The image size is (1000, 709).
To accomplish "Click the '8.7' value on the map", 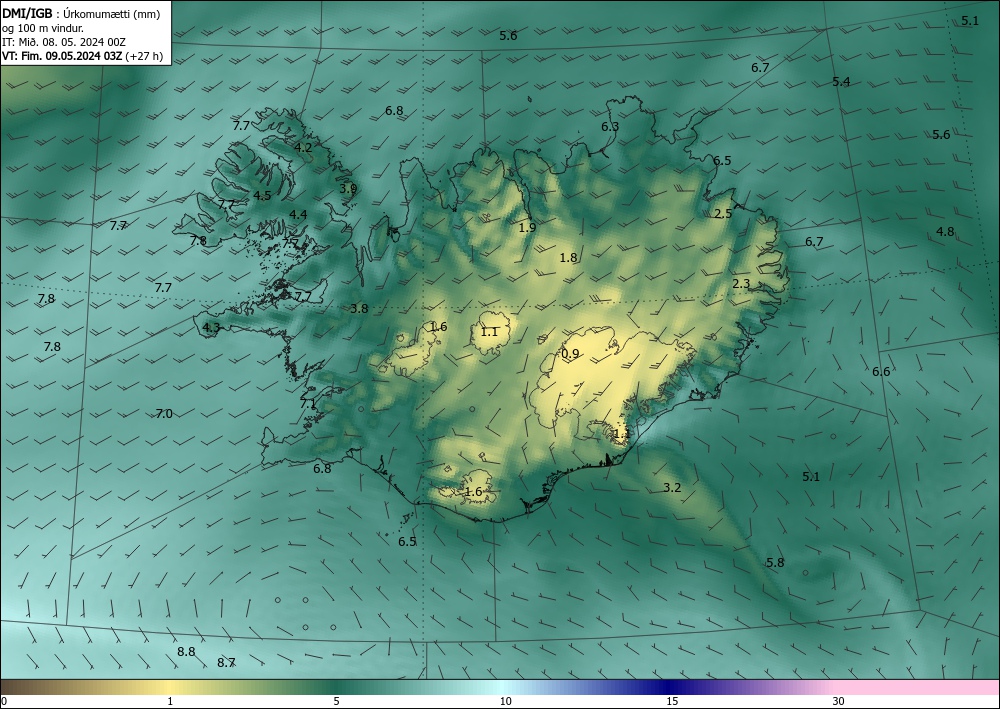I will [x=226, y=662].
